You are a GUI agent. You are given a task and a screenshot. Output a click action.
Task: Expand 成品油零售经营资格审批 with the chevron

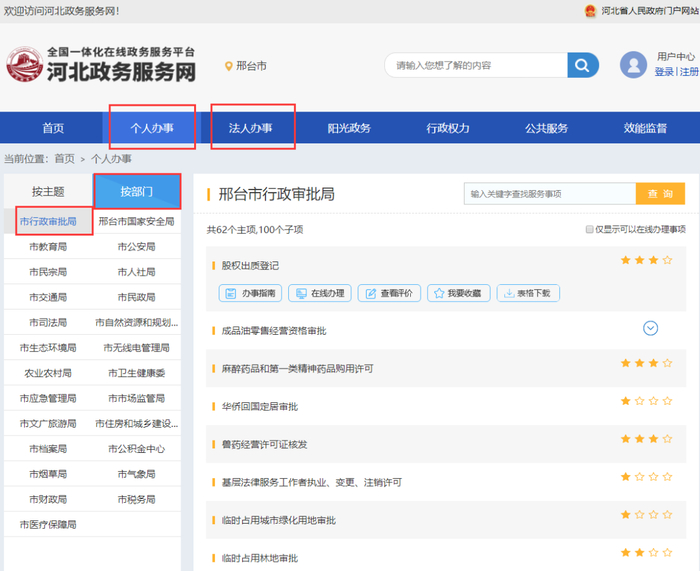tap(650, 328)
